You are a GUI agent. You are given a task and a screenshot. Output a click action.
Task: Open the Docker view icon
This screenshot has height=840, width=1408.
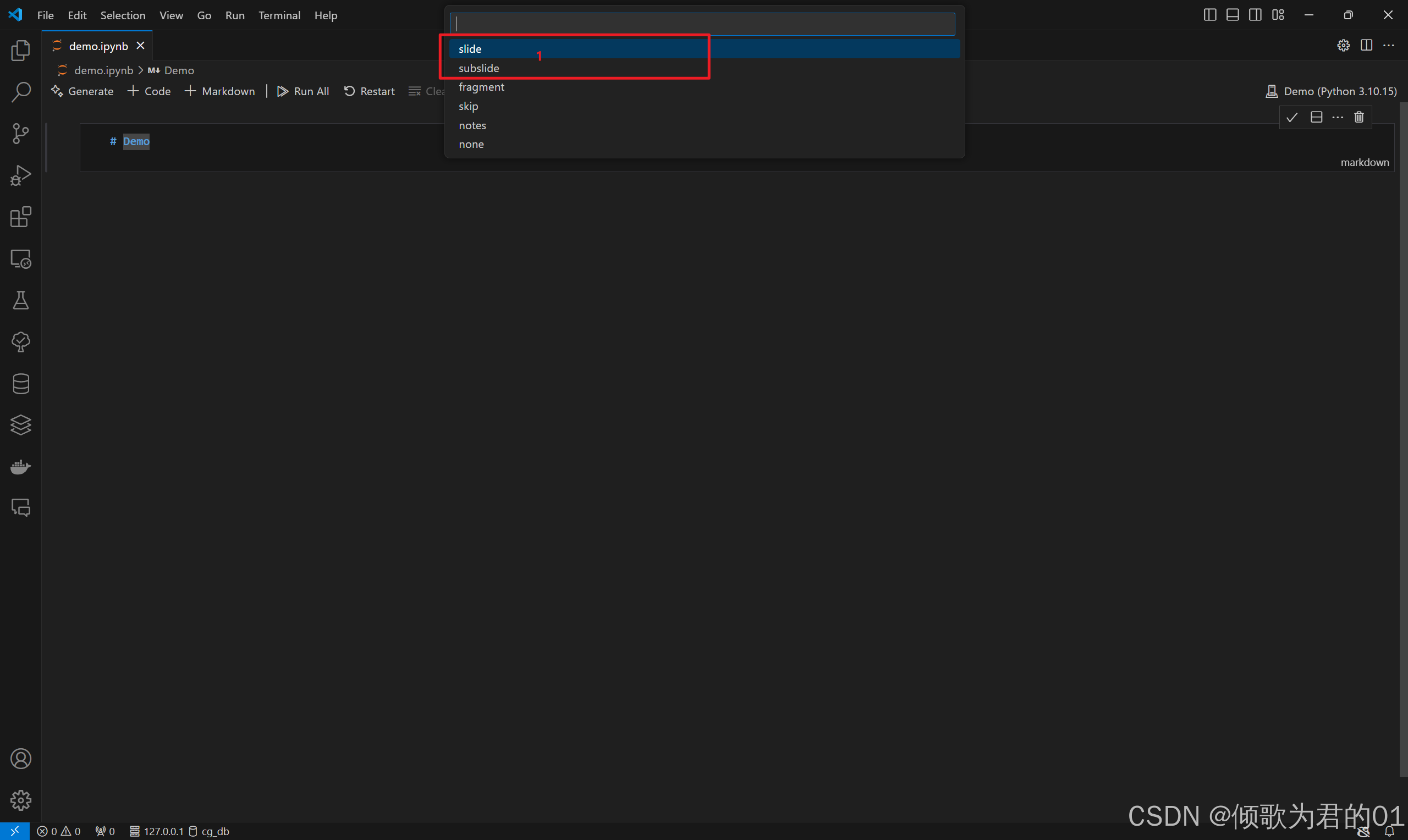21,466
